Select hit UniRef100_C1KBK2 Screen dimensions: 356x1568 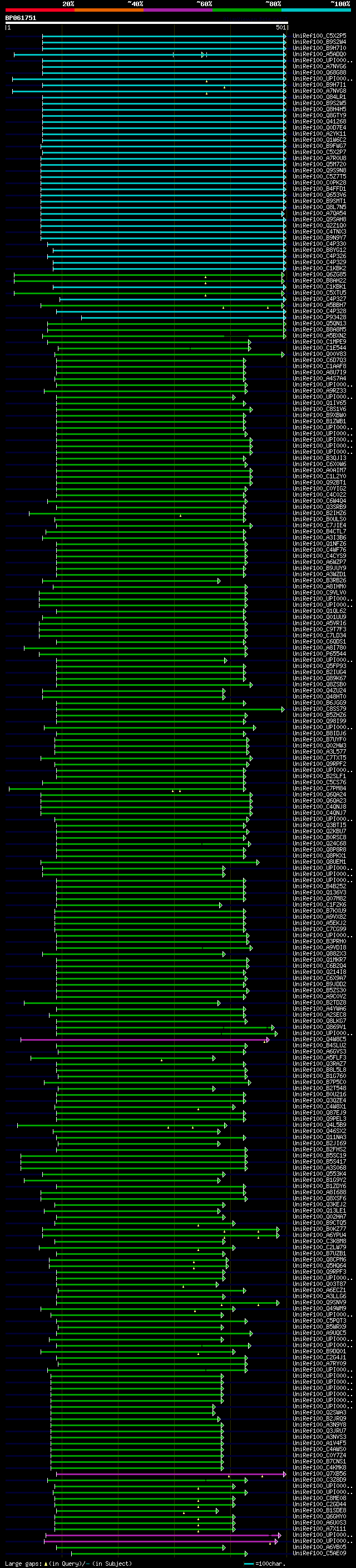click(x=319, y=268)
